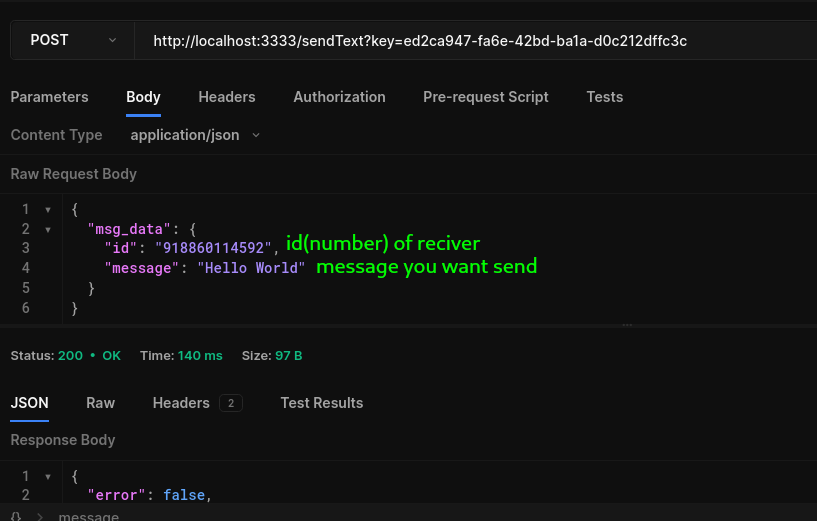
Task: Click the curly braces JSON root icon
Action: (16, 517)
